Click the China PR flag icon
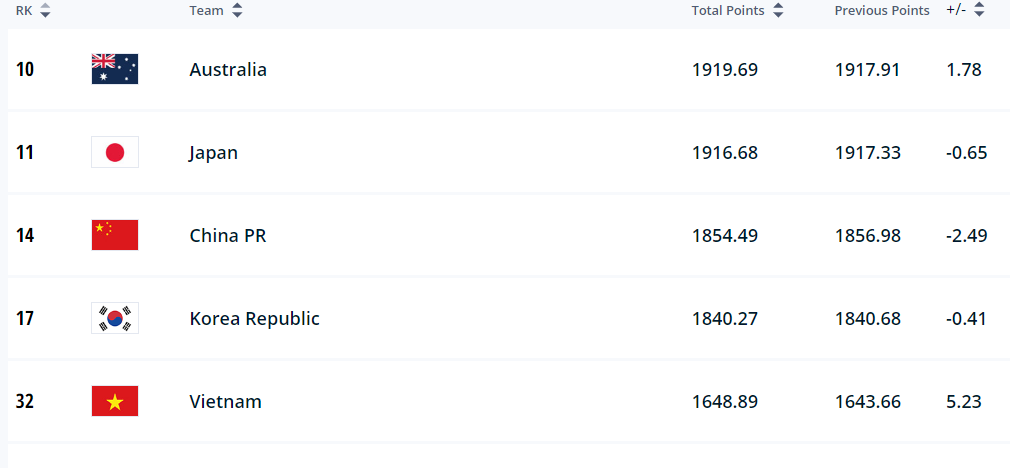This screenshot has height=468, width=1010. tap(115, 235)
